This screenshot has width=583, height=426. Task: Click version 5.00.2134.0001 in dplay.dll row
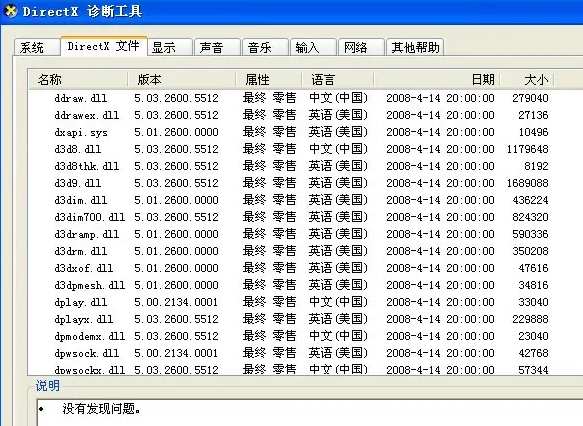(x=176, y=302)
